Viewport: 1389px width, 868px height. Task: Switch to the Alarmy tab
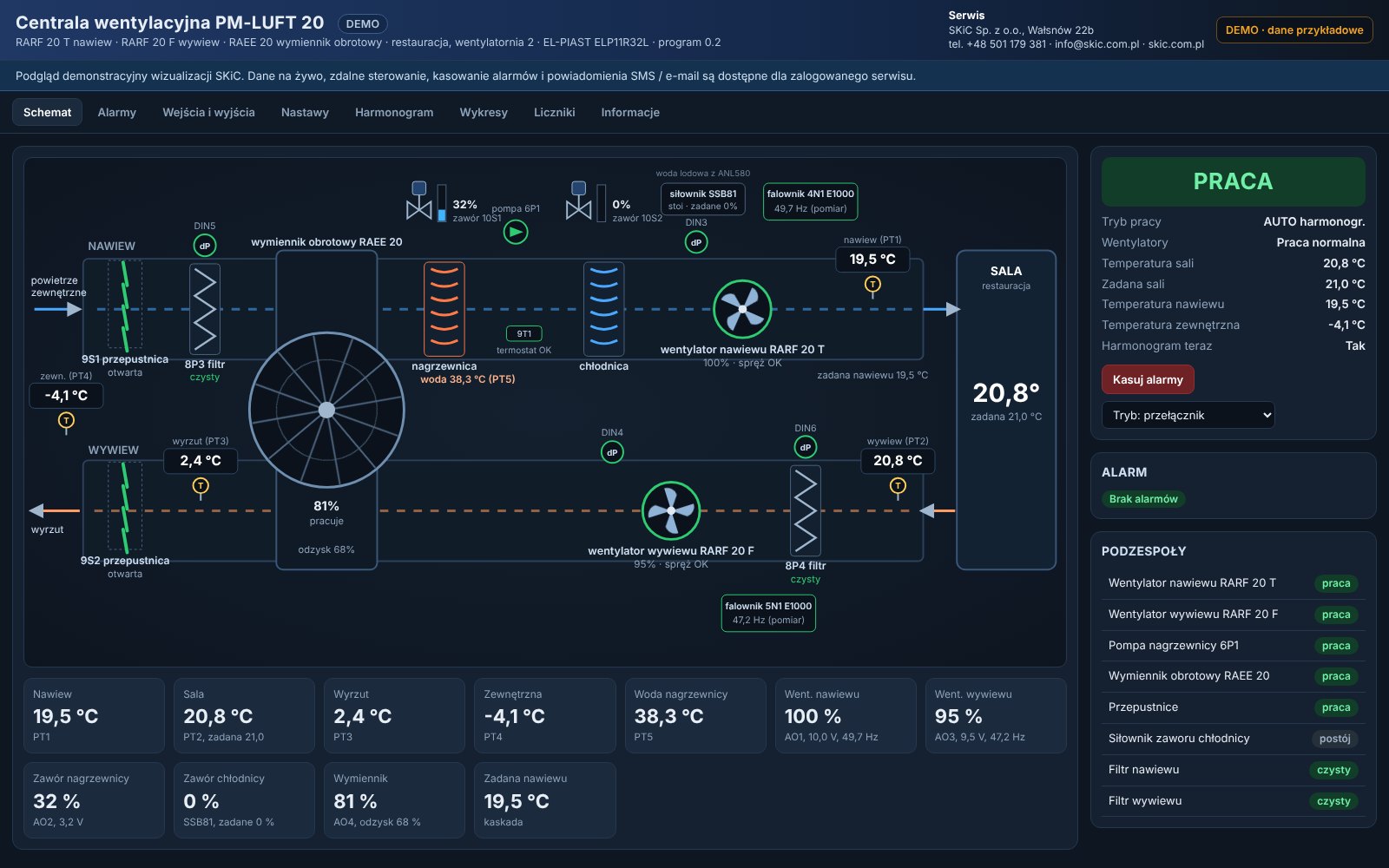click(x=117, y=112)
